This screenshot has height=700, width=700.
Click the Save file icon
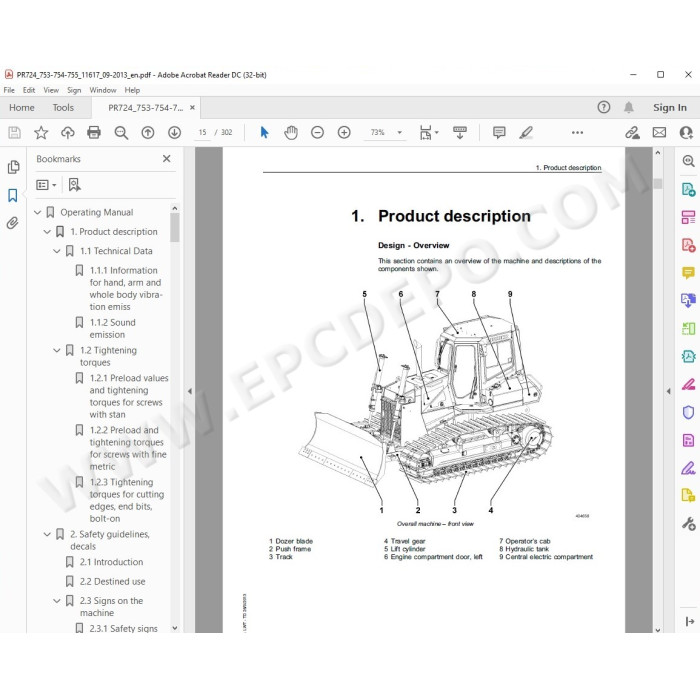(14, 133)
